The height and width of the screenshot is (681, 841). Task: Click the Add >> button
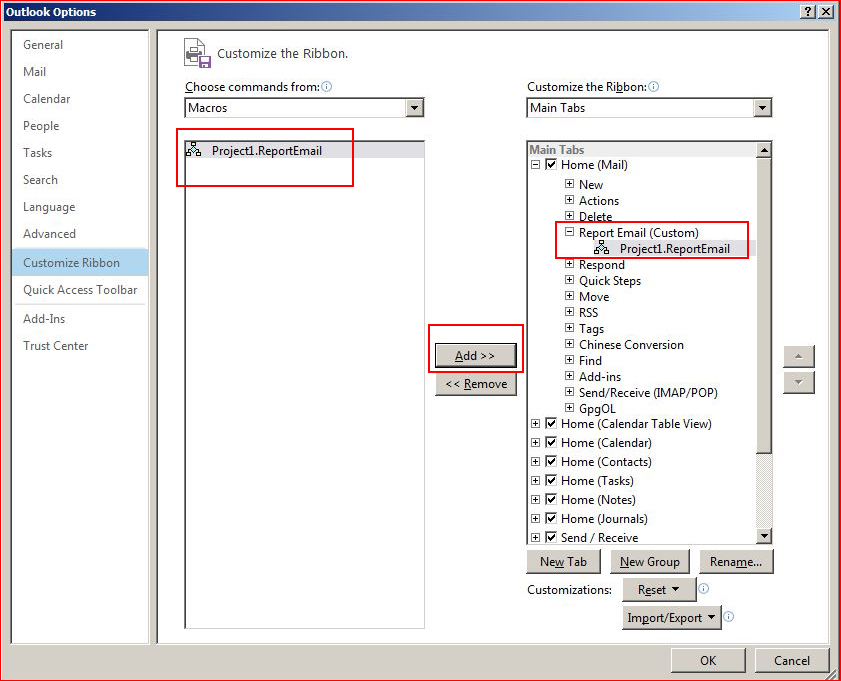tap(475, 356)
